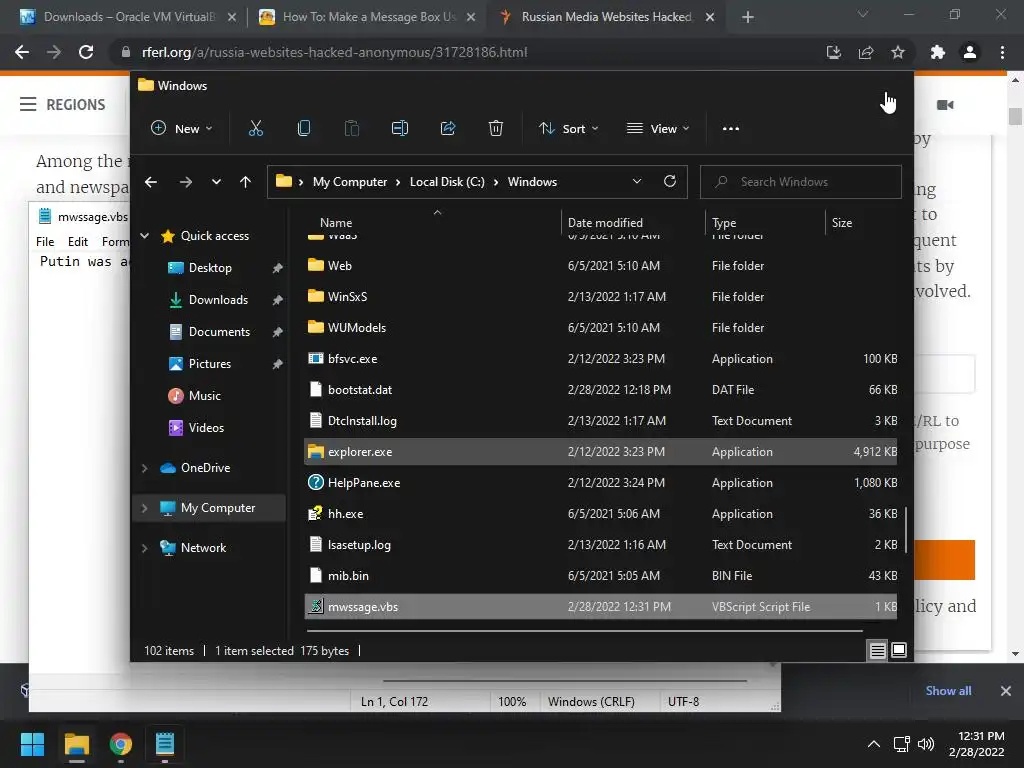The width and height of the screenshot is (1024, 768).
Task: Click the Chrome share page icon
Action: click(866, 52)
